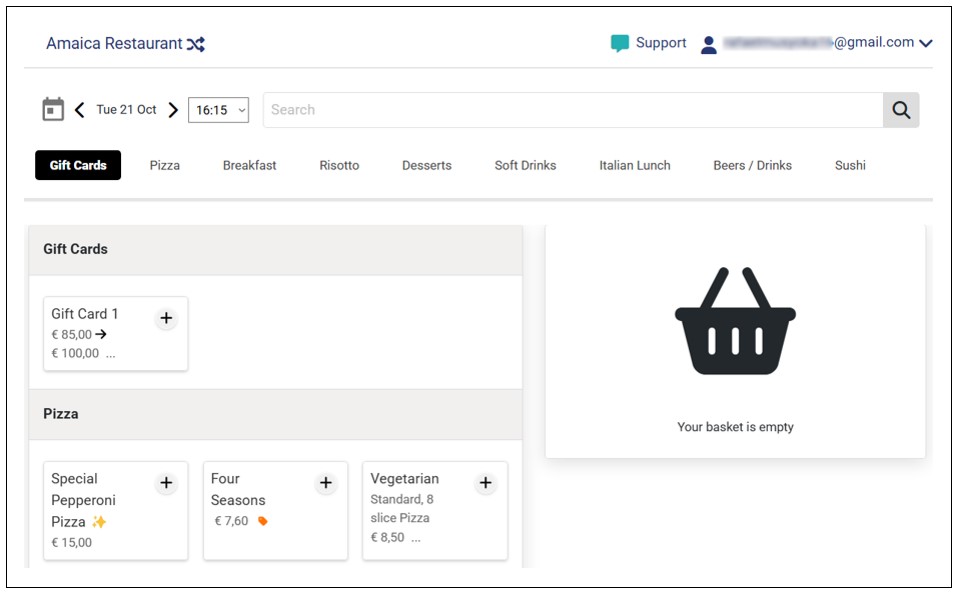Switch to the Pizza category tab
Viewport: 961px width, 592px height.
tap(165, 165)
